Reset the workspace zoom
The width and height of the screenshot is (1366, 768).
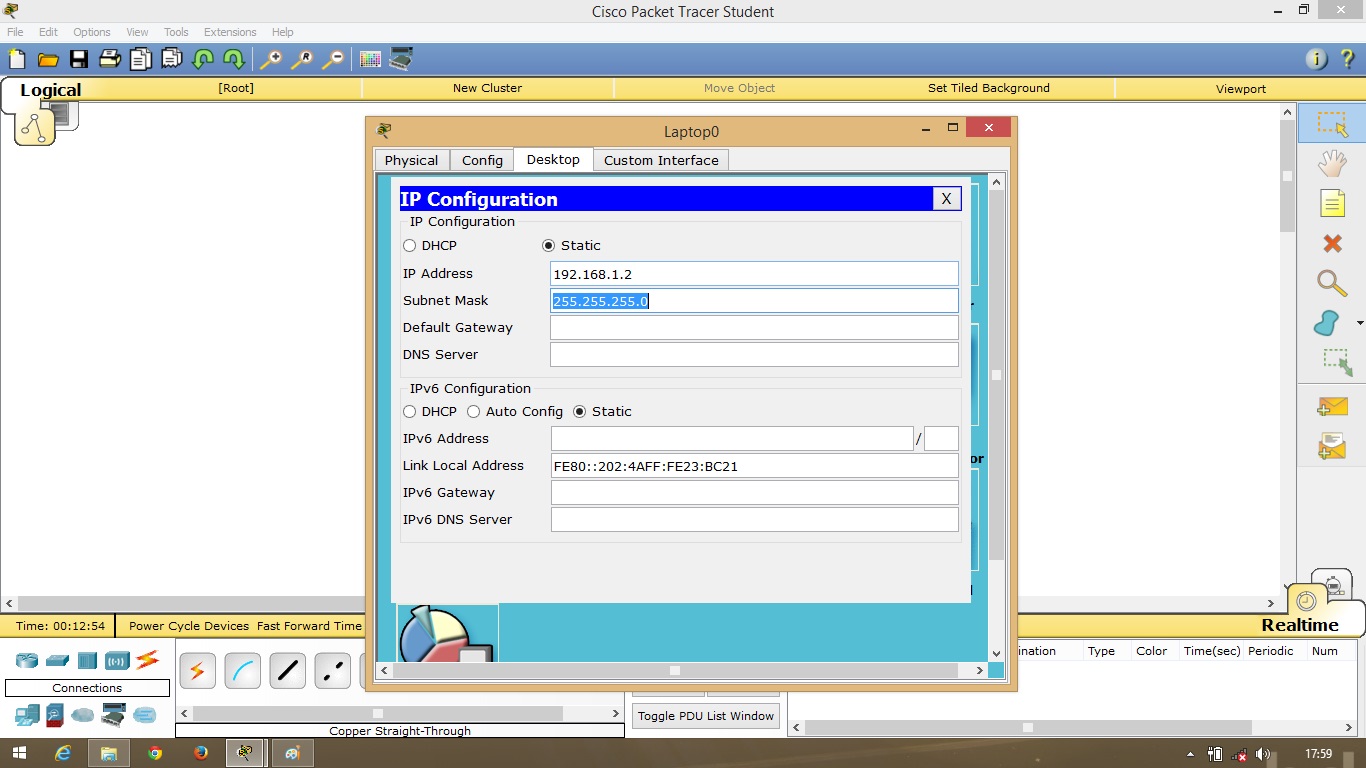(301, 59)
